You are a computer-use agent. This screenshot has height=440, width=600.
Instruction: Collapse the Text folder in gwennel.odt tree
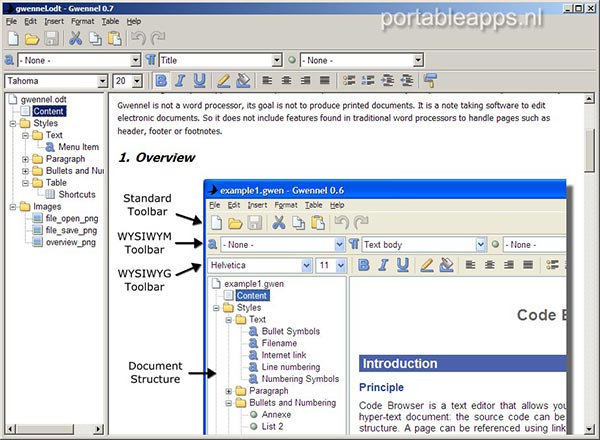[25, 135]
